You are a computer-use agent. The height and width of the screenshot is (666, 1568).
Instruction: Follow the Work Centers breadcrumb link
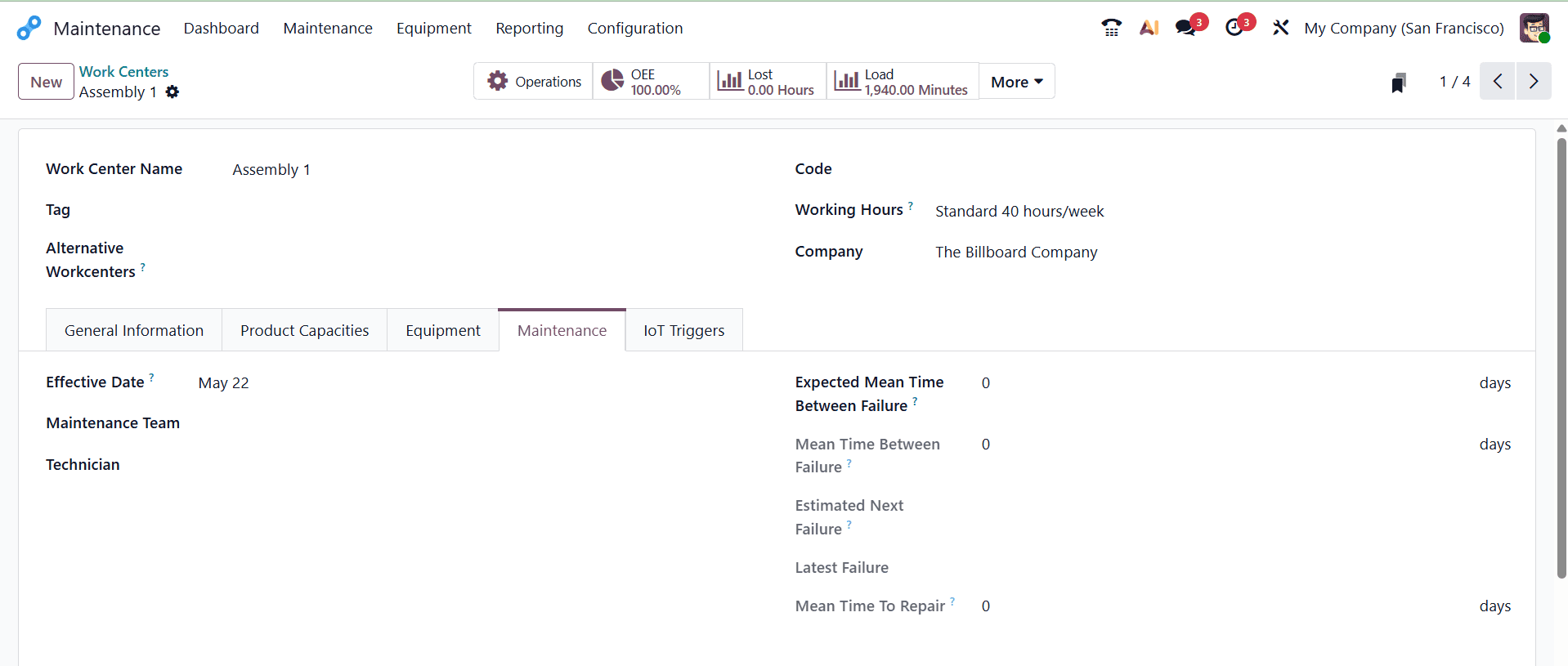[x=123, y=72]
